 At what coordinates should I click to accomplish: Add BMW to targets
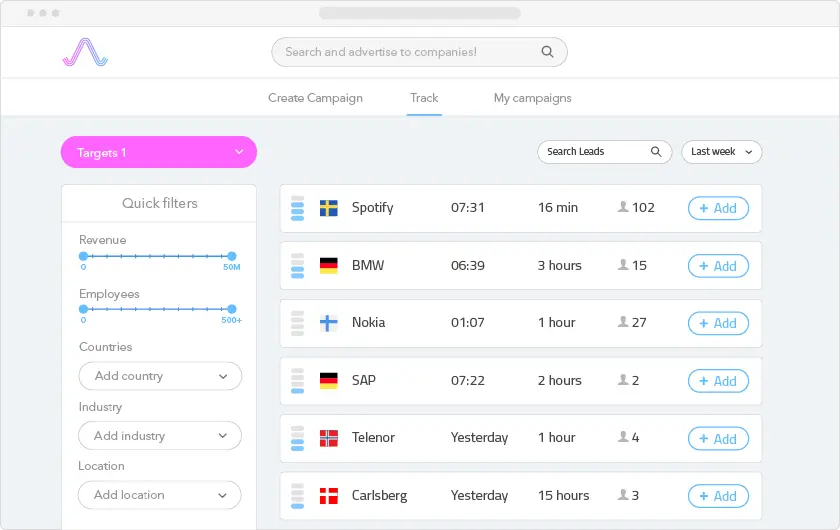(x=718, y=266)
